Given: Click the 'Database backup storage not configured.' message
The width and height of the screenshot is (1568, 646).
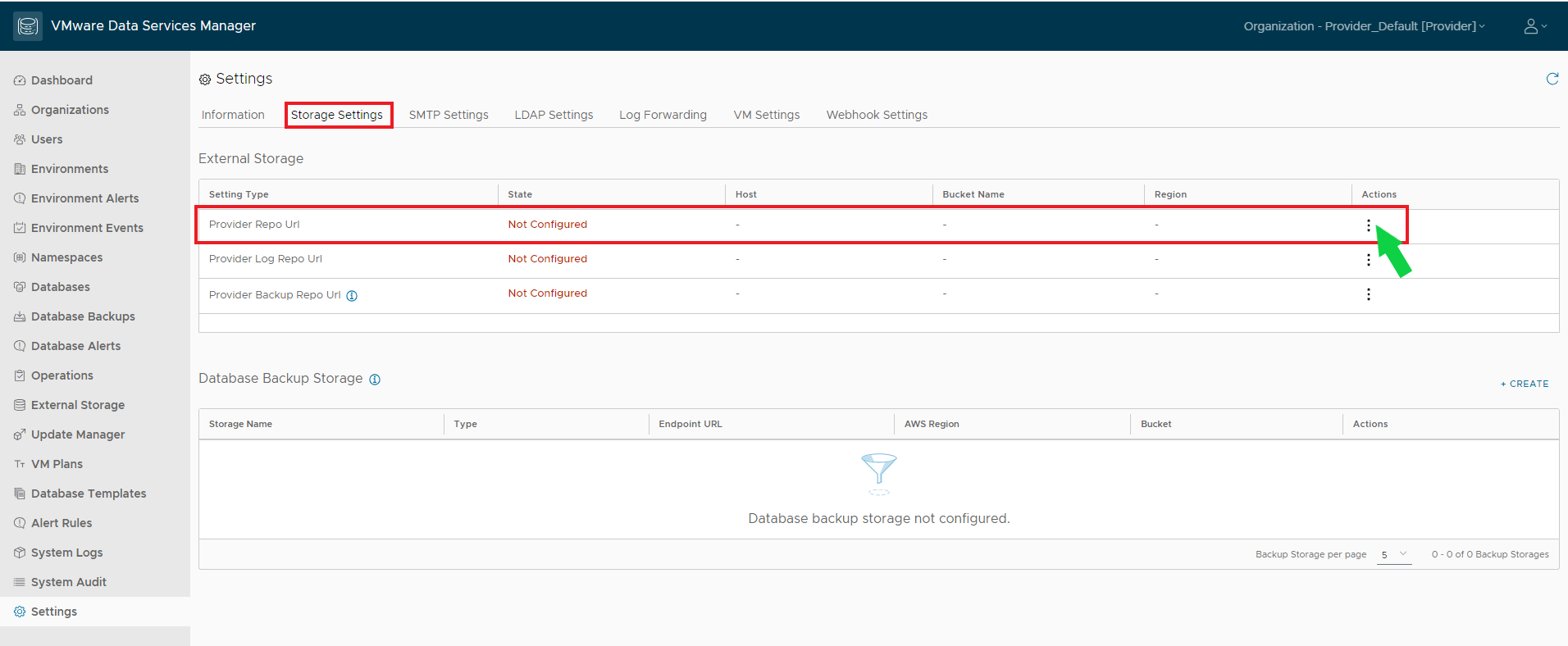Looking at the screenshot, I should click(x=879, y=519).
